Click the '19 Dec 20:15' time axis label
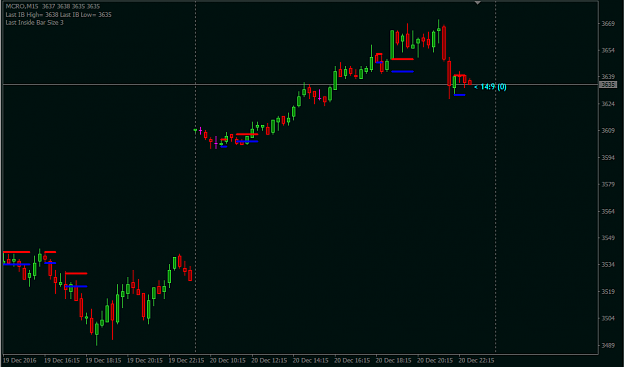 point(145,361)
